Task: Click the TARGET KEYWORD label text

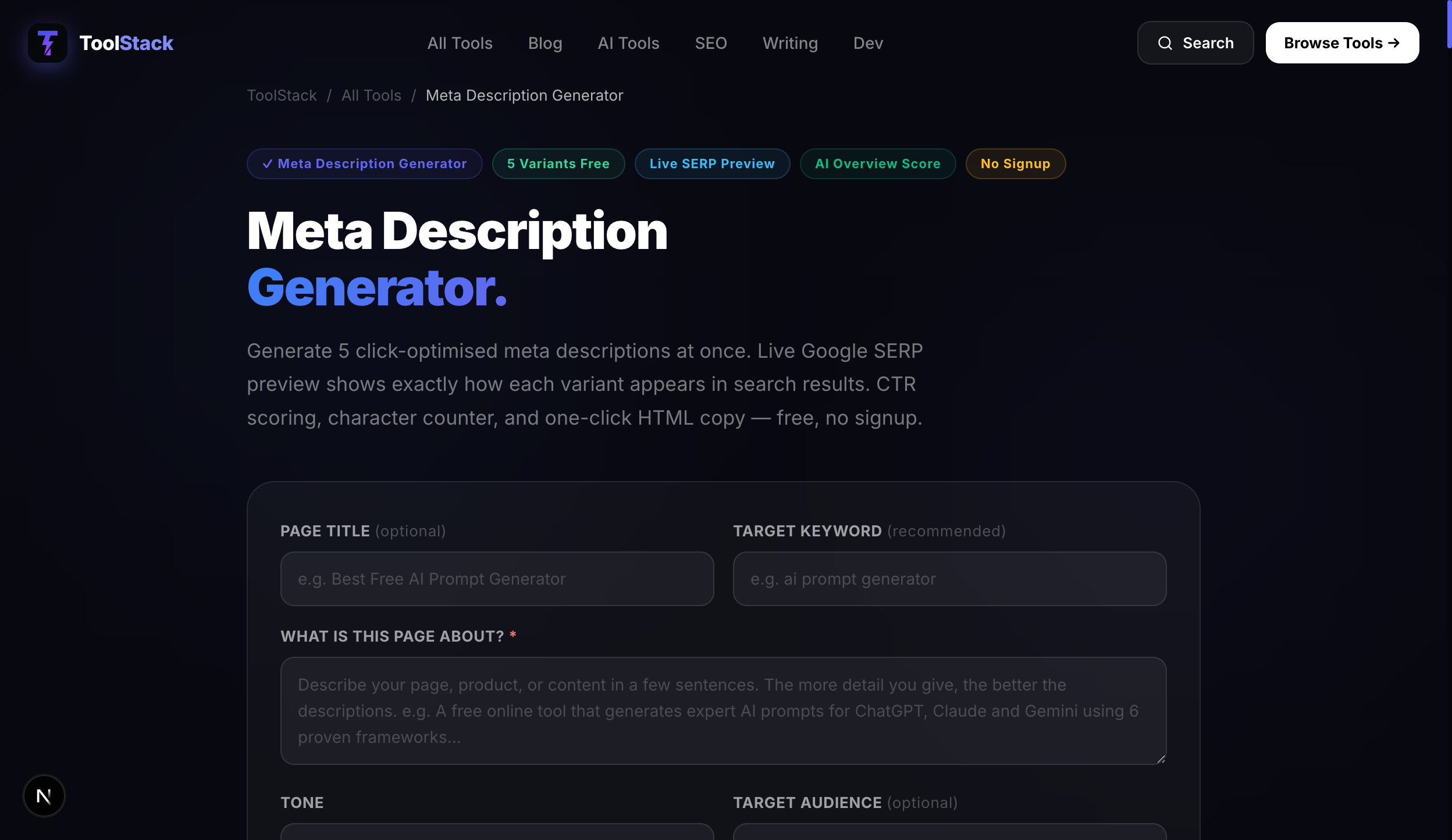Action: pos(807,531)
